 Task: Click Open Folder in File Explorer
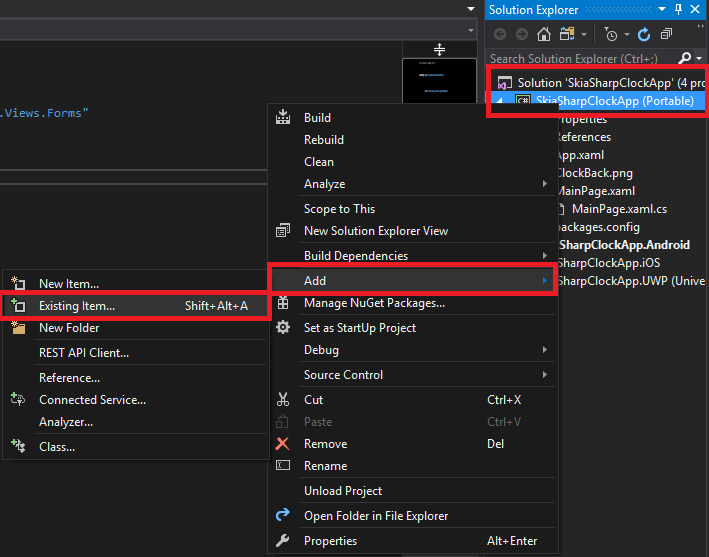pyautogui.click(x=376, y=516)
